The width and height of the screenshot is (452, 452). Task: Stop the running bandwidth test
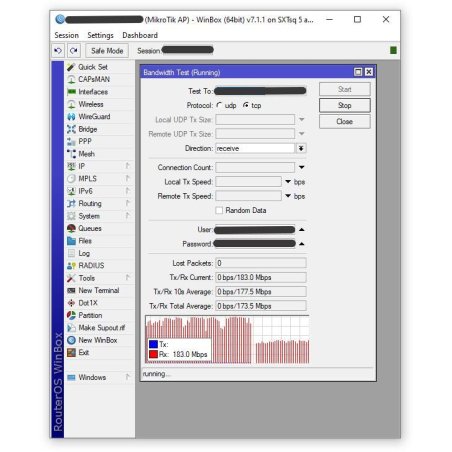click(345, 105)
